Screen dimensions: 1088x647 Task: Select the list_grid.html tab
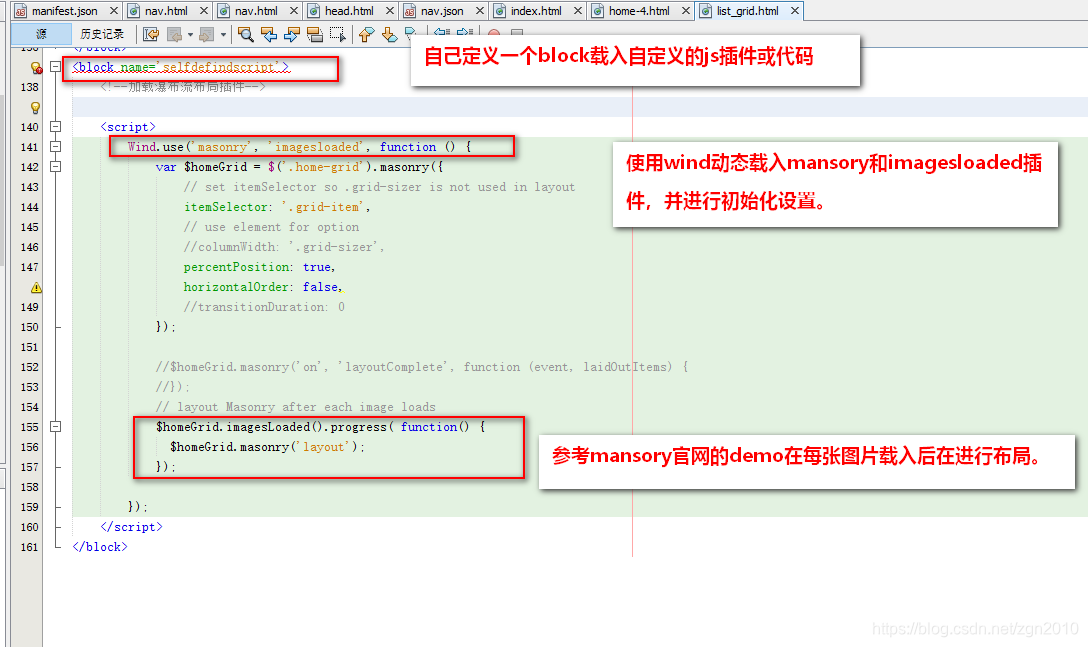(747, 11)
